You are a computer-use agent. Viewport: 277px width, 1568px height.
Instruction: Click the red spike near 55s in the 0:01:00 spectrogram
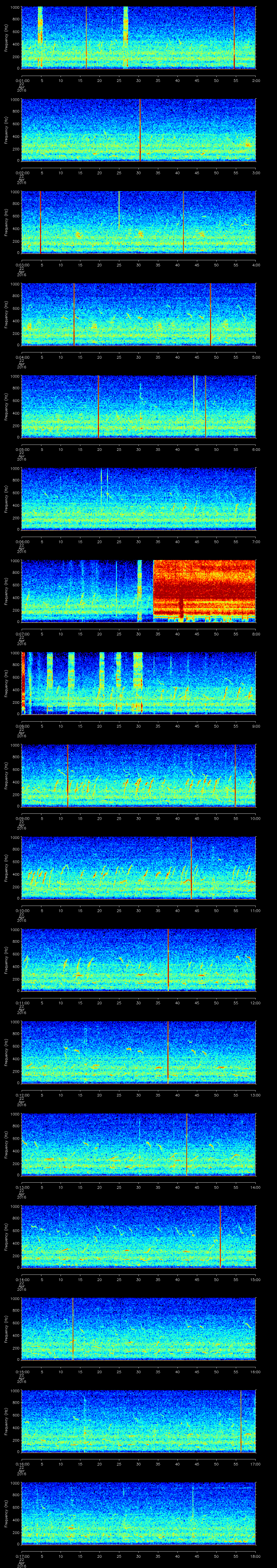(x=234, y=36)
